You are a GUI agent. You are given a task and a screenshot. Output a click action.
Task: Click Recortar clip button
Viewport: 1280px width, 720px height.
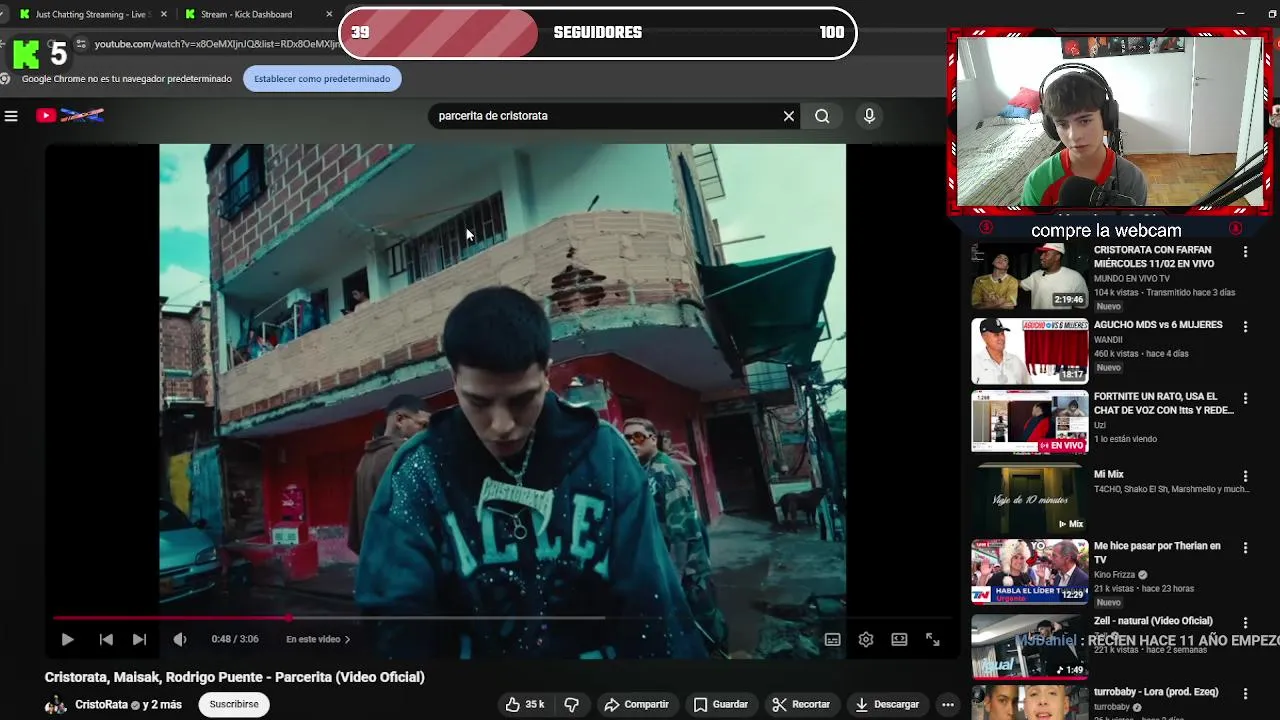pos(801,704)
